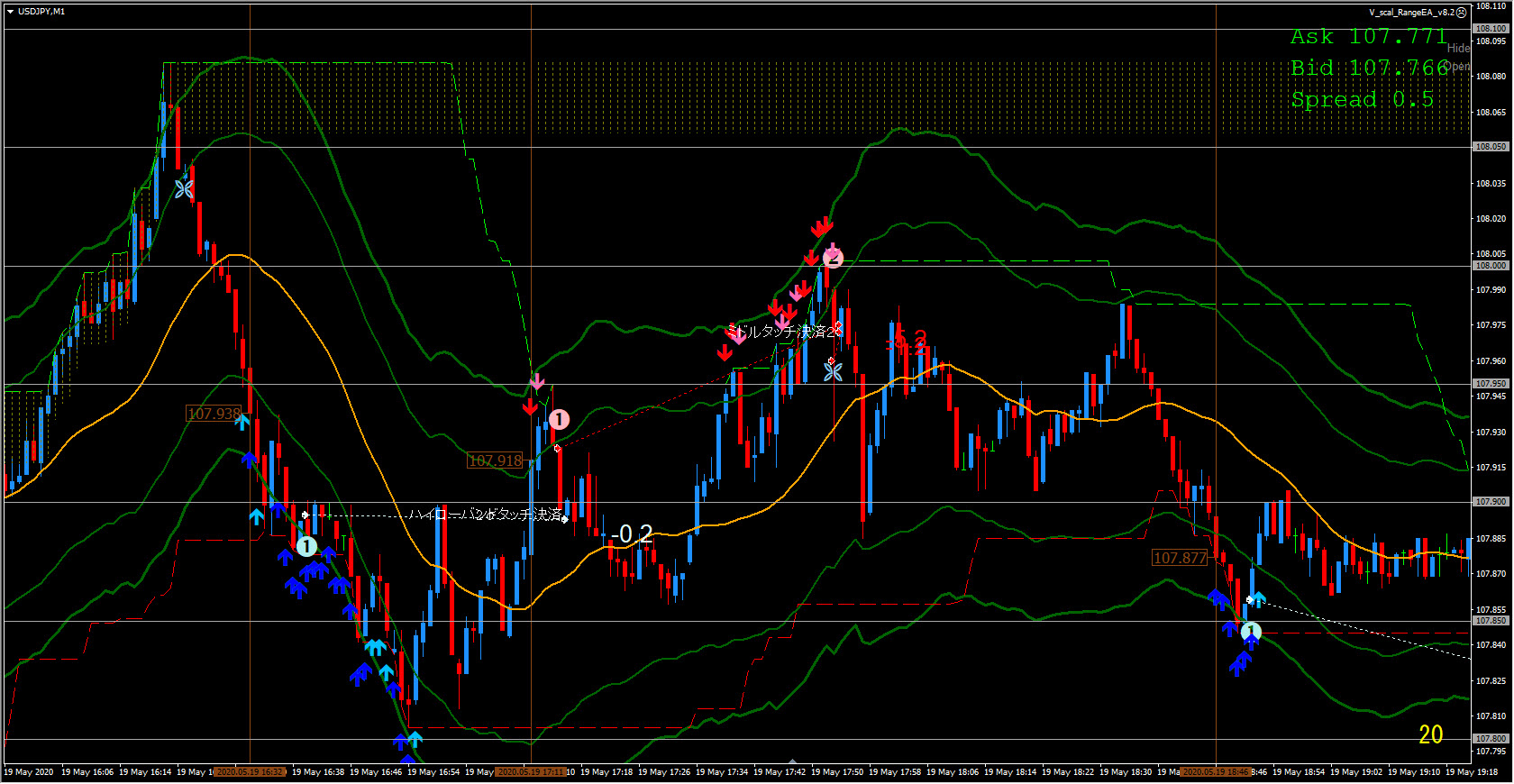
Task: Select the X close marker below ミドルタッチ決済2
Action: pyautogui.click(x=833, y=370)
